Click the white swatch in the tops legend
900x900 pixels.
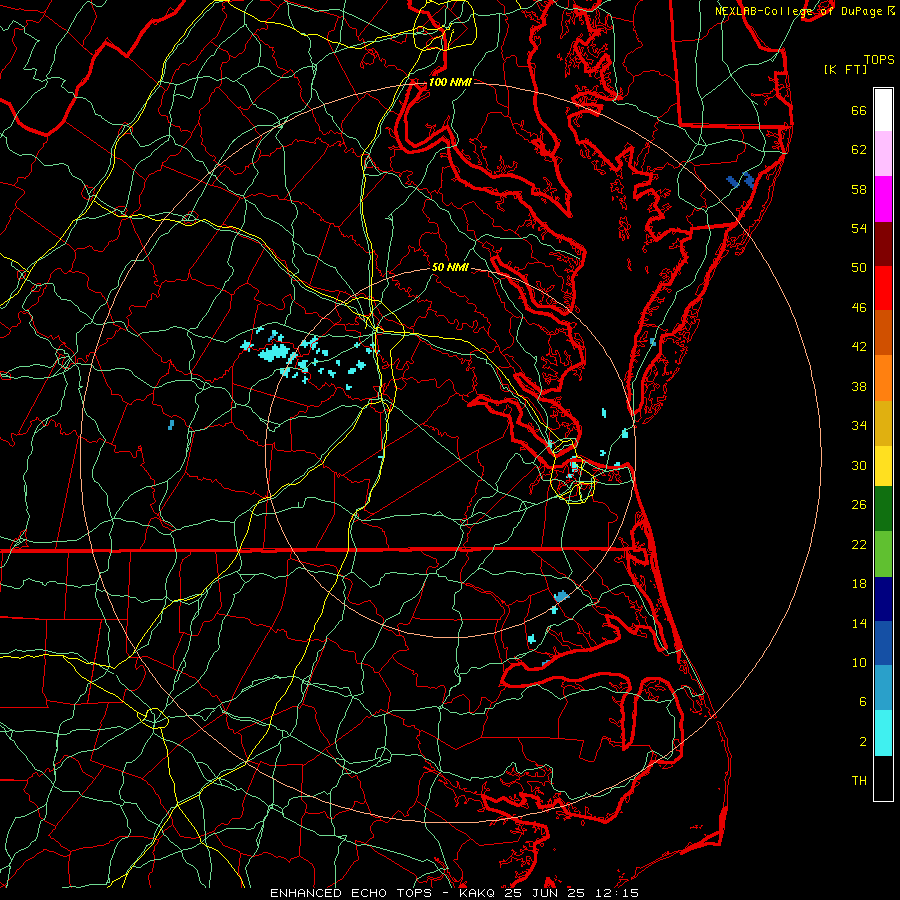(x=883, y=110)
